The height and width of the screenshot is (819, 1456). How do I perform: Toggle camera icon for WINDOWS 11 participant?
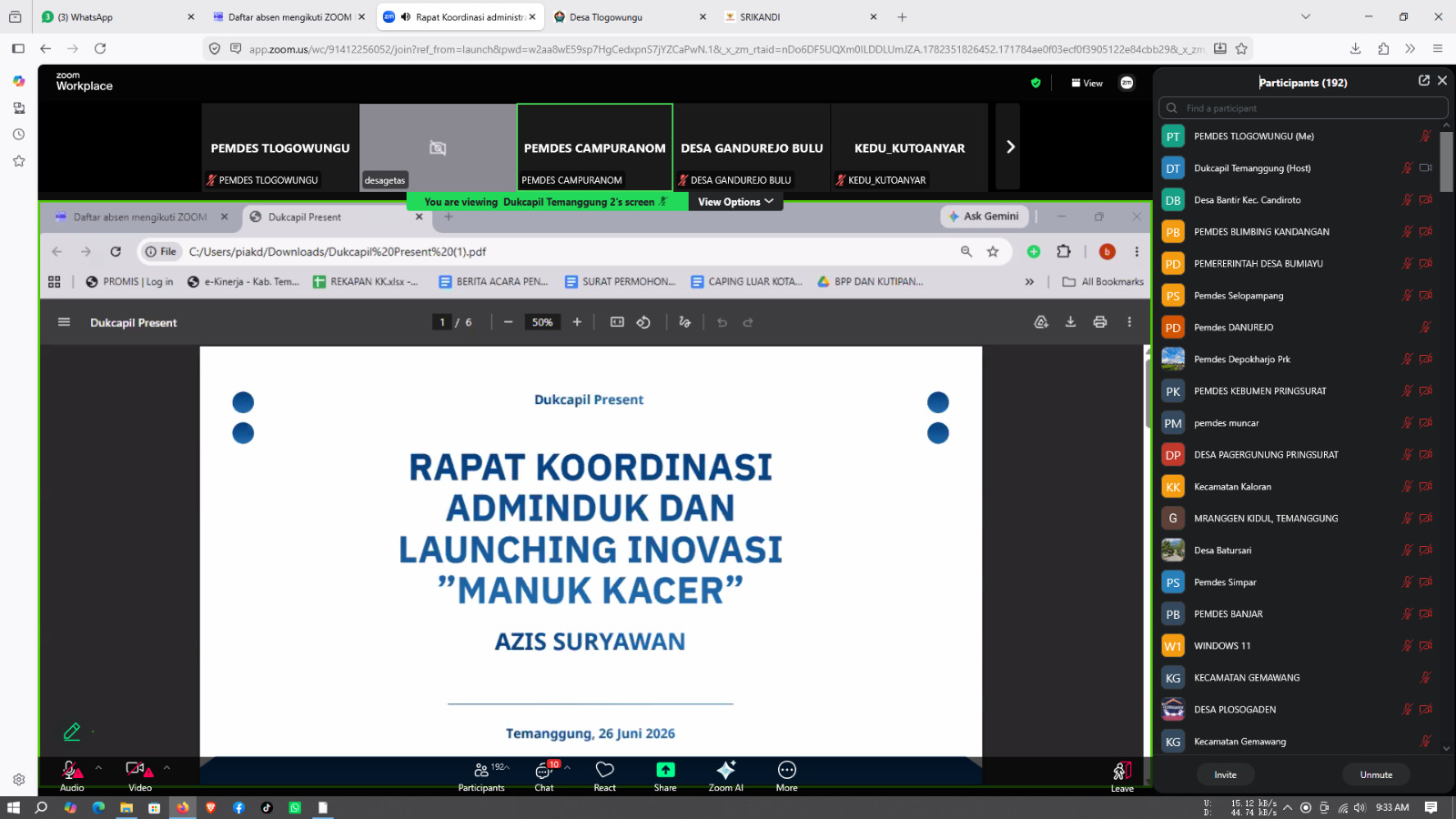1426,646
